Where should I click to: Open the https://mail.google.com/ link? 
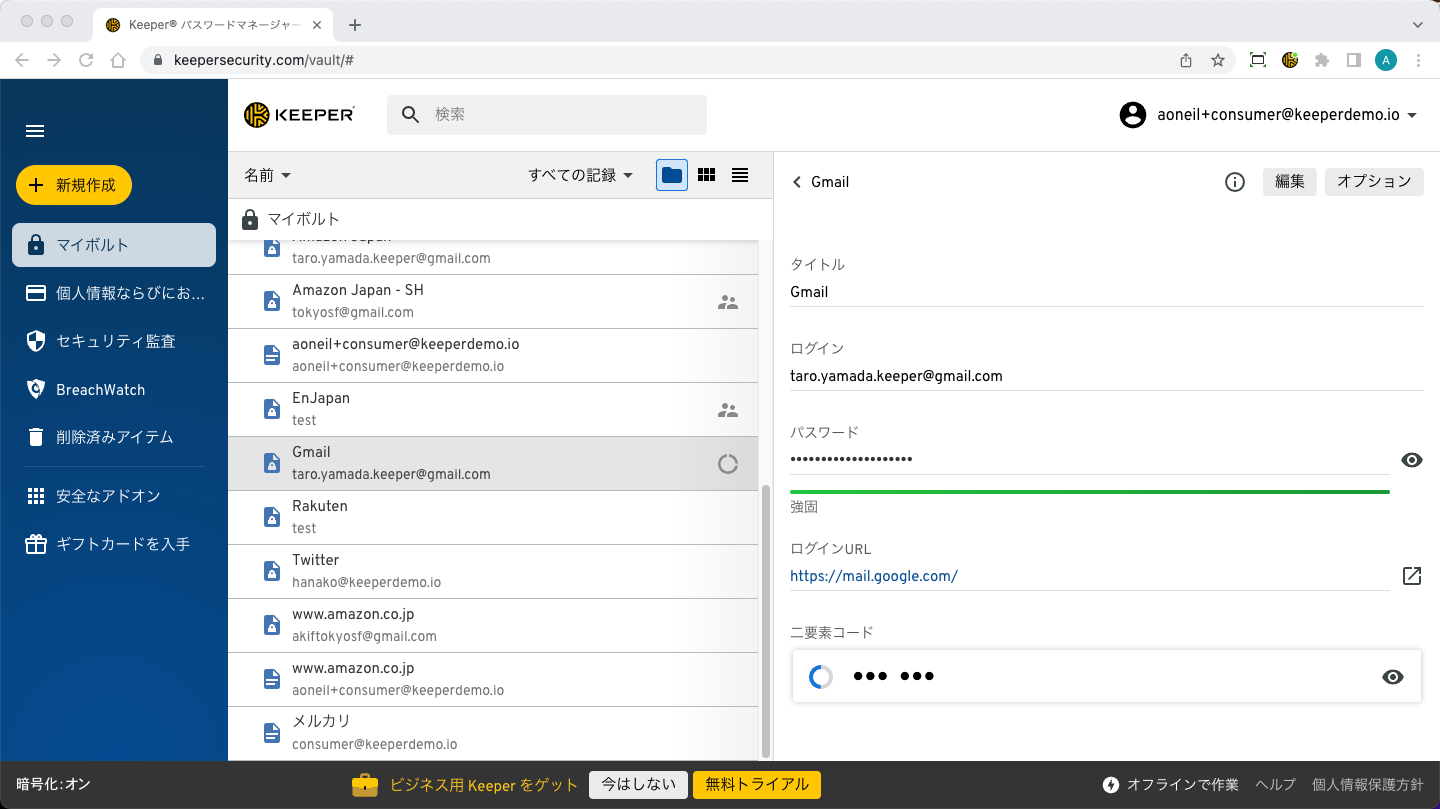(873, 576)
